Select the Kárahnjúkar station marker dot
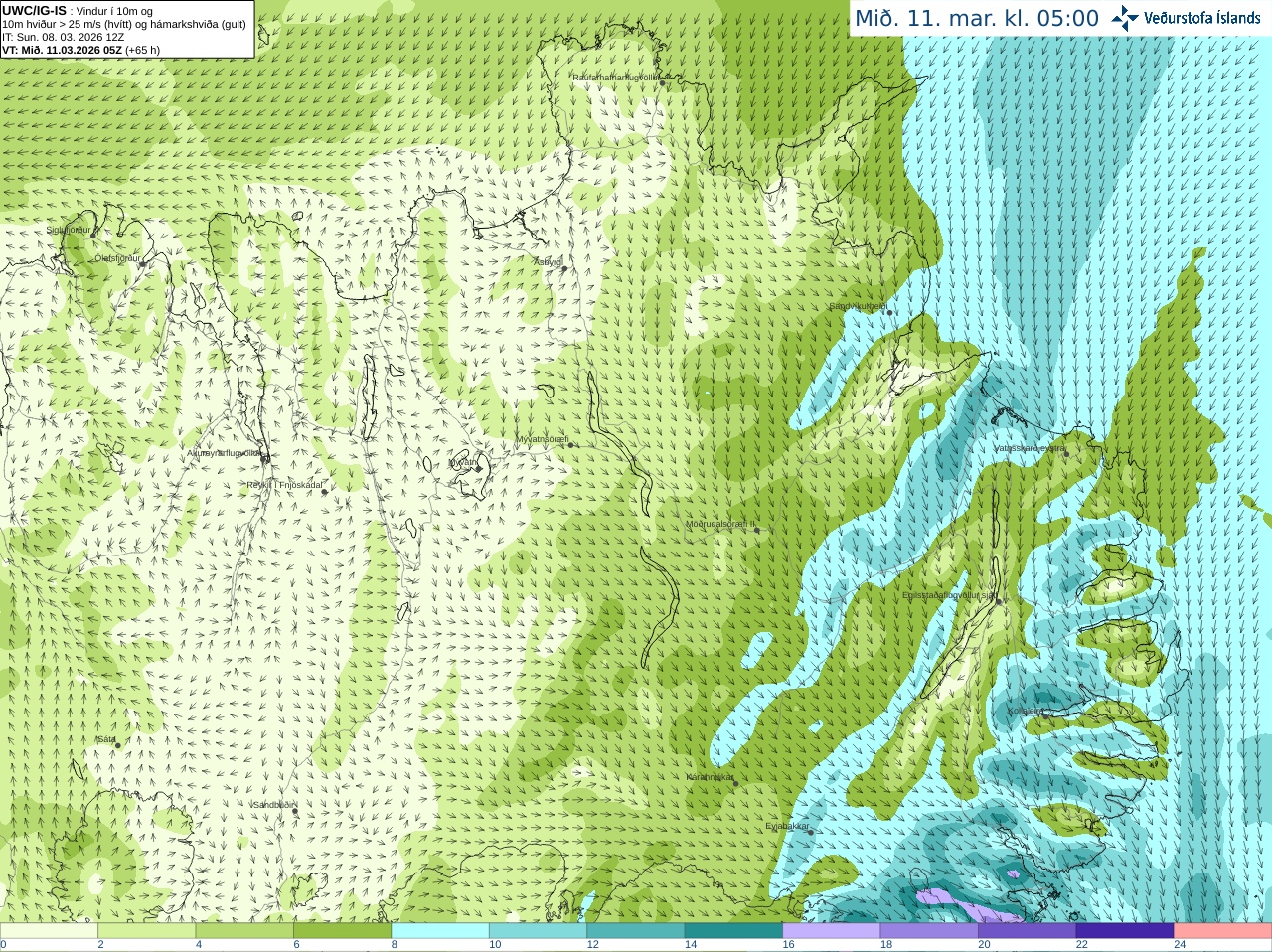 [x=736, y=783]
